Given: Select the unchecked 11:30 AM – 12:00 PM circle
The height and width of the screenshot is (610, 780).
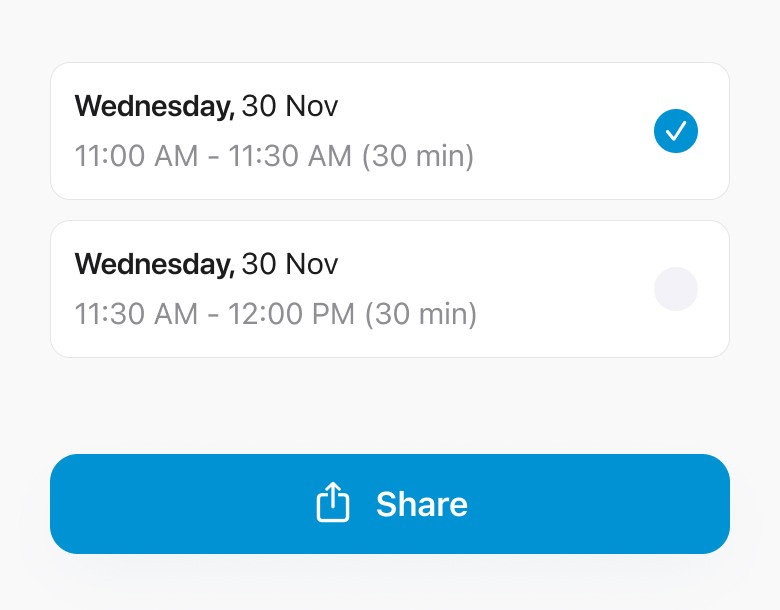Looking at the screenshot, I should 676,289.
